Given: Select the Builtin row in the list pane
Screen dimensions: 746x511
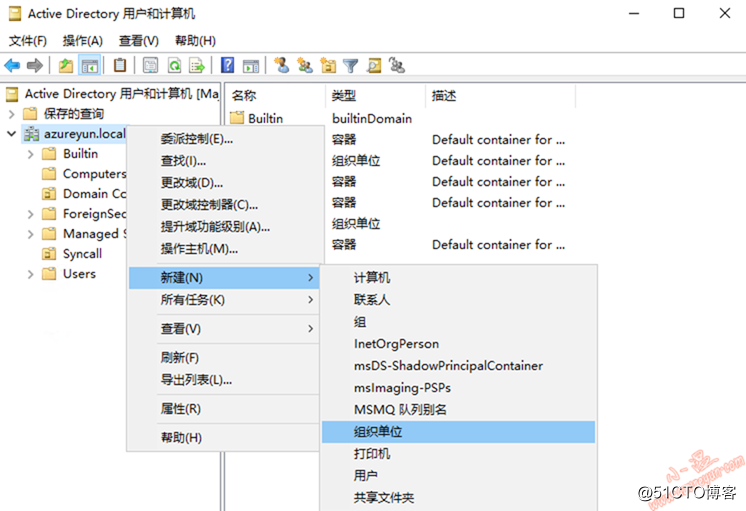Looking at the screenshot, I should [256, 118].
